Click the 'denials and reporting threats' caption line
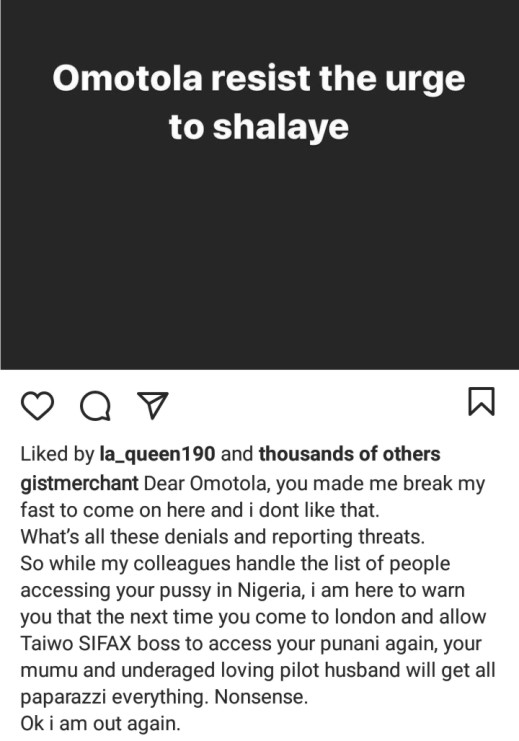 pos(223,537)
